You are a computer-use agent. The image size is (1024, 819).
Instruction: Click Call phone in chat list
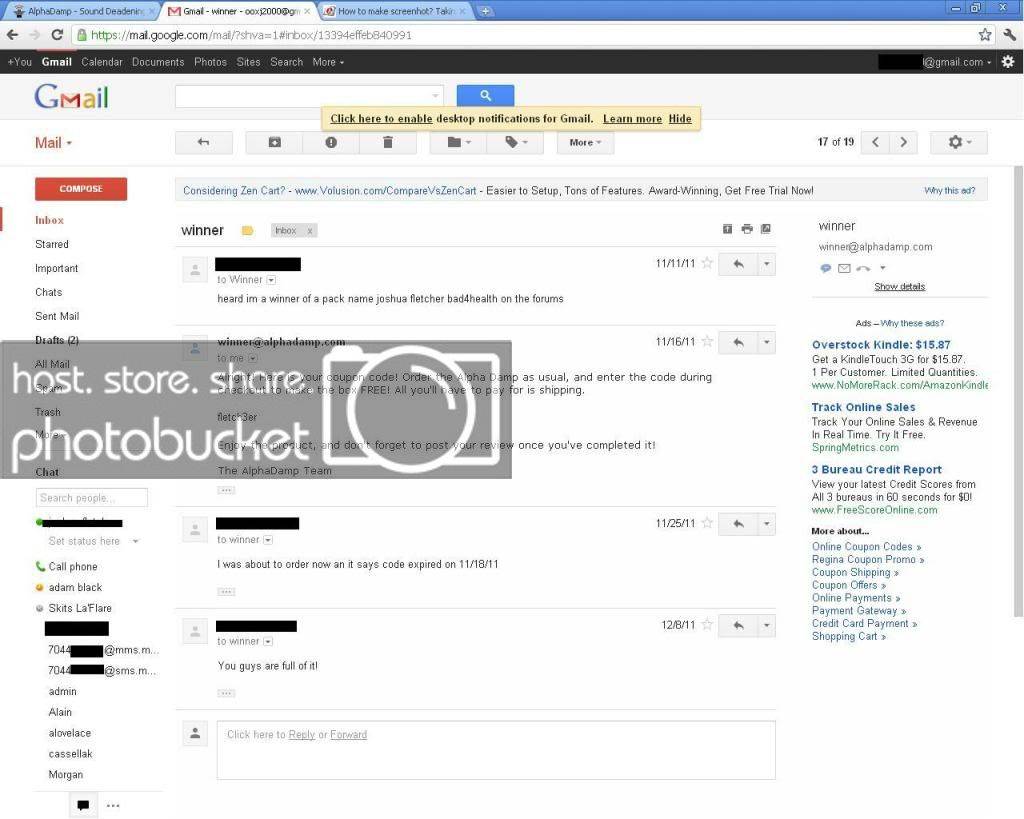point(72,567)
